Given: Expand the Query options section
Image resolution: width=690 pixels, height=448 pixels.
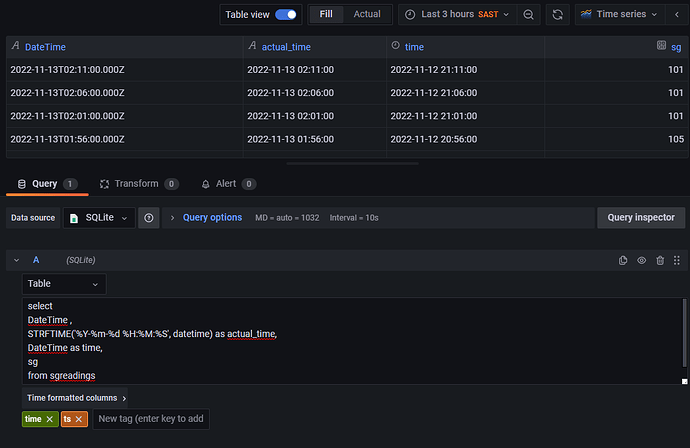Looking at the screenshot, I should [212, 218].
